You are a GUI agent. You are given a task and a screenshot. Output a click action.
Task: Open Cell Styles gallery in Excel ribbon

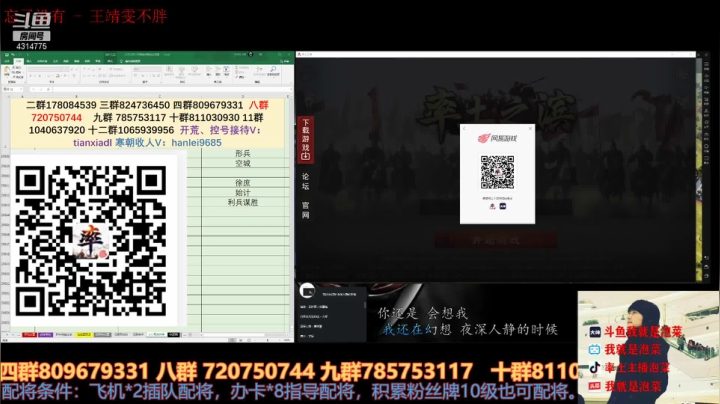pyautogui.click(x=194, y=70)
